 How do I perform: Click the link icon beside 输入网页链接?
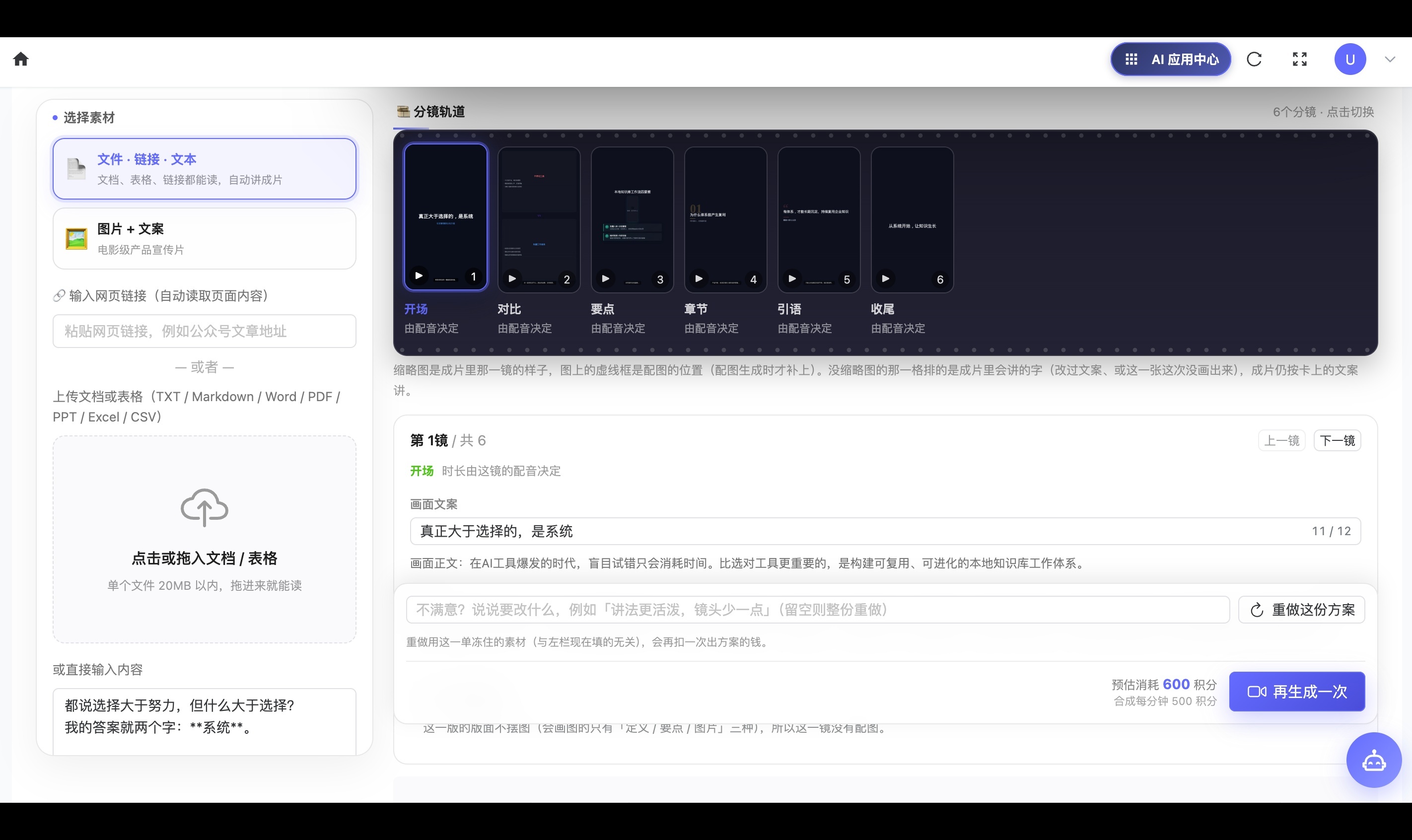pyautogui.click(x=59, y=295)
